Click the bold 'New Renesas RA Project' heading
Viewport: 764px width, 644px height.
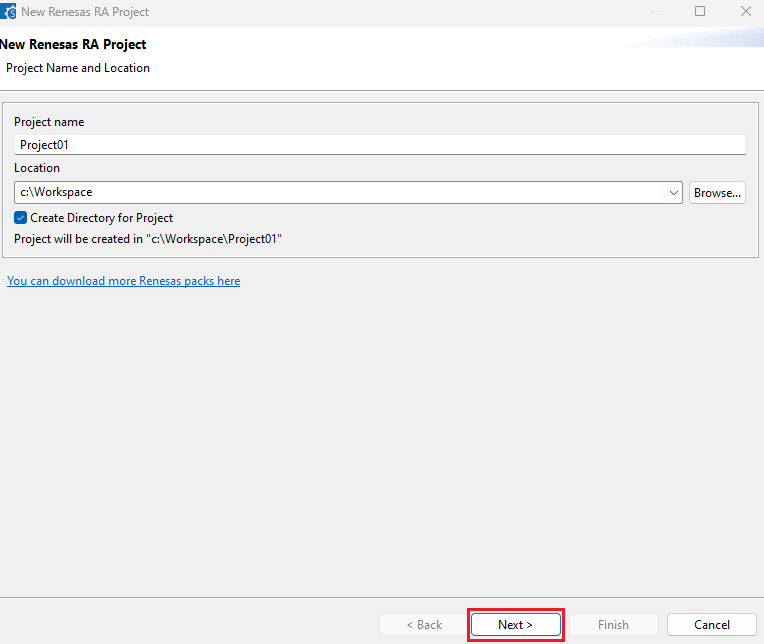(73, 45)
